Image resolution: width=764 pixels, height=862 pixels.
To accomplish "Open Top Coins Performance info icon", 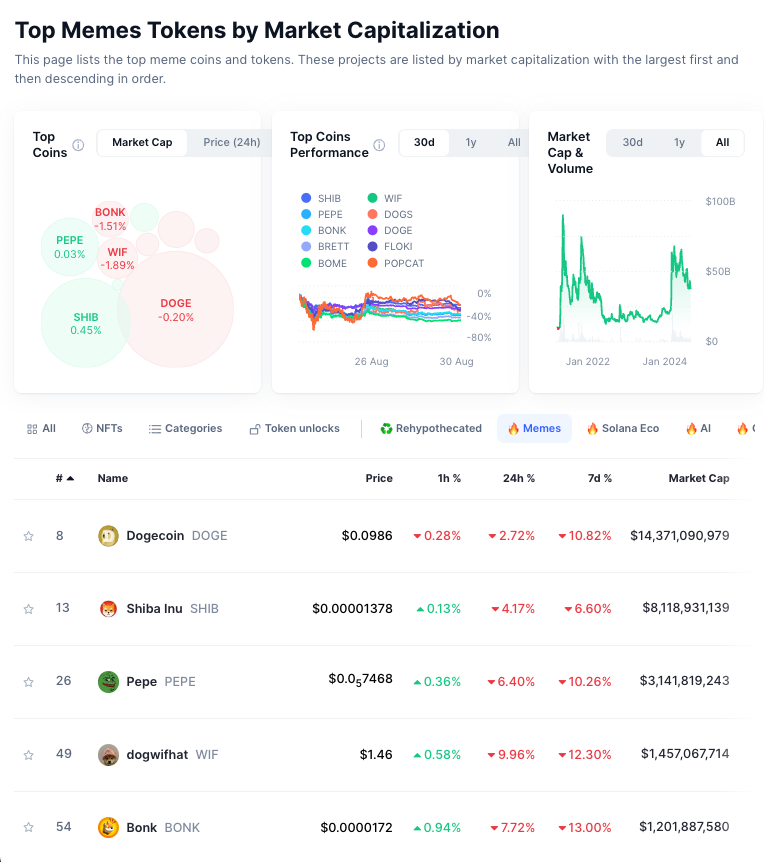I will point(379,145).
